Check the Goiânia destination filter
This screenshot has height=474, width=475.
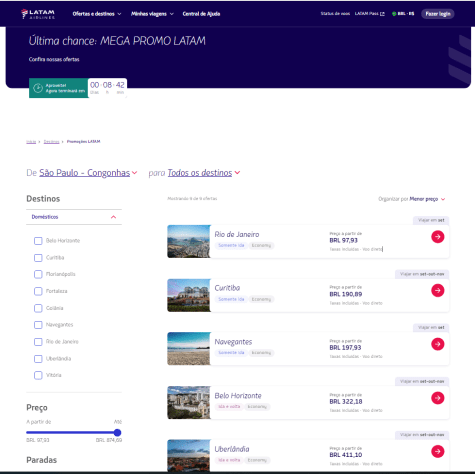[38, 308]
